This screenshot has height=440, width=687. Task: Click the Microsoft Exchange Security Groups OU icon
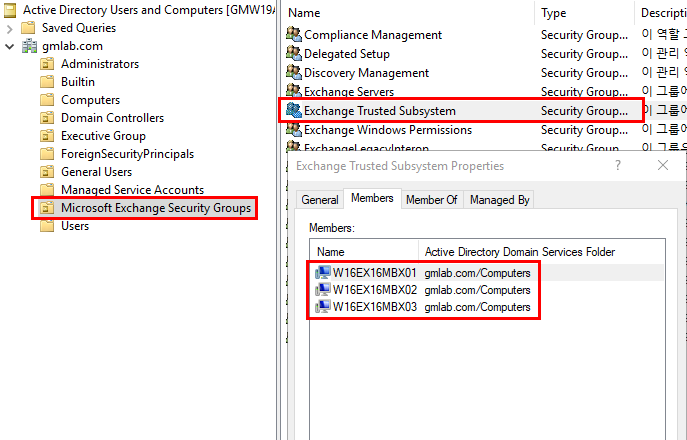tap(47, 208)
